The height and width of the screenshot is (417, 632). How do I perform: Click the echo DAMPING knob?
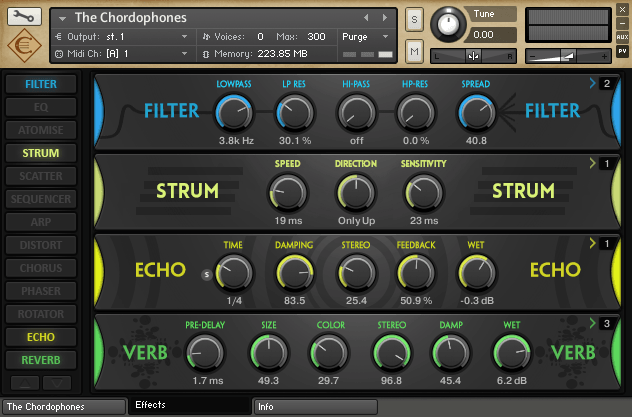pos(295,273)
